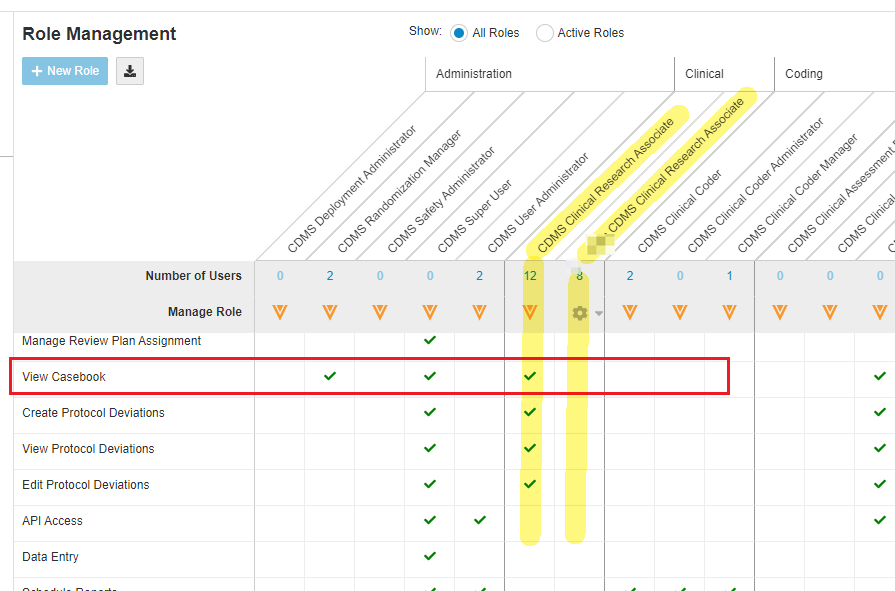Open Manage Role icon for CDMS Super User

tap(430, 312)
